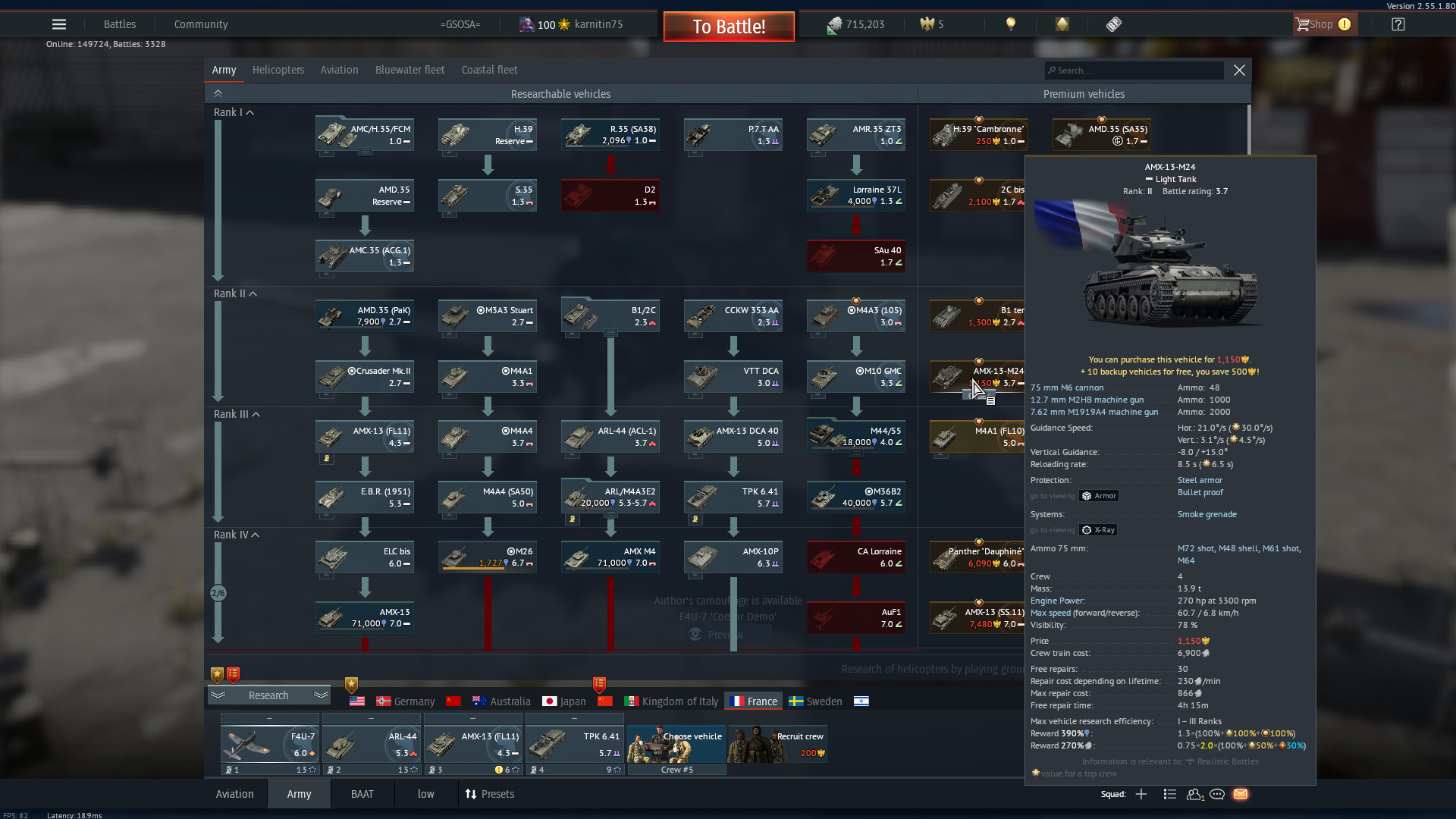Click the ticket coupon icon in top bar
The image size is (1456, 819).
[1113, 24]
